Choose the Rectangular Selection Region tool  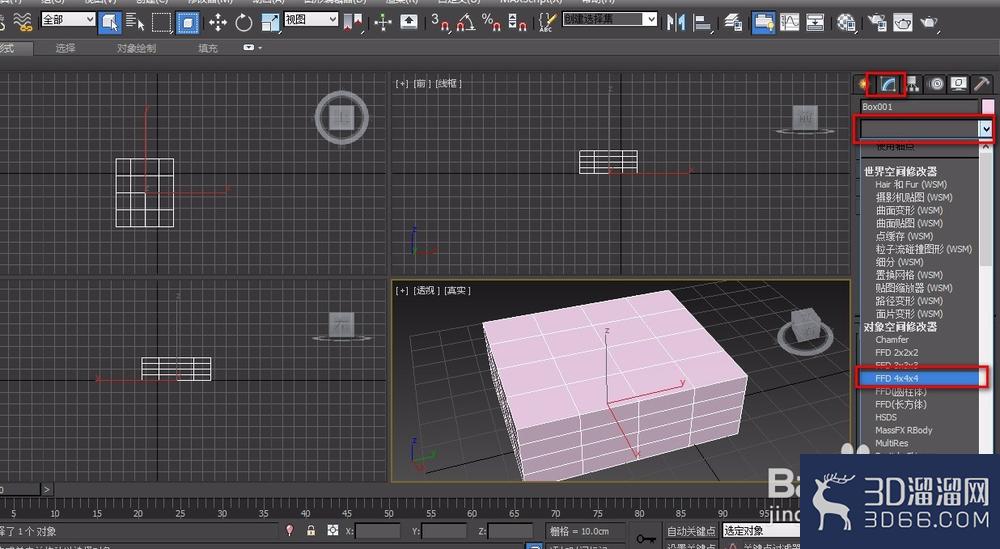coord(161,23)
